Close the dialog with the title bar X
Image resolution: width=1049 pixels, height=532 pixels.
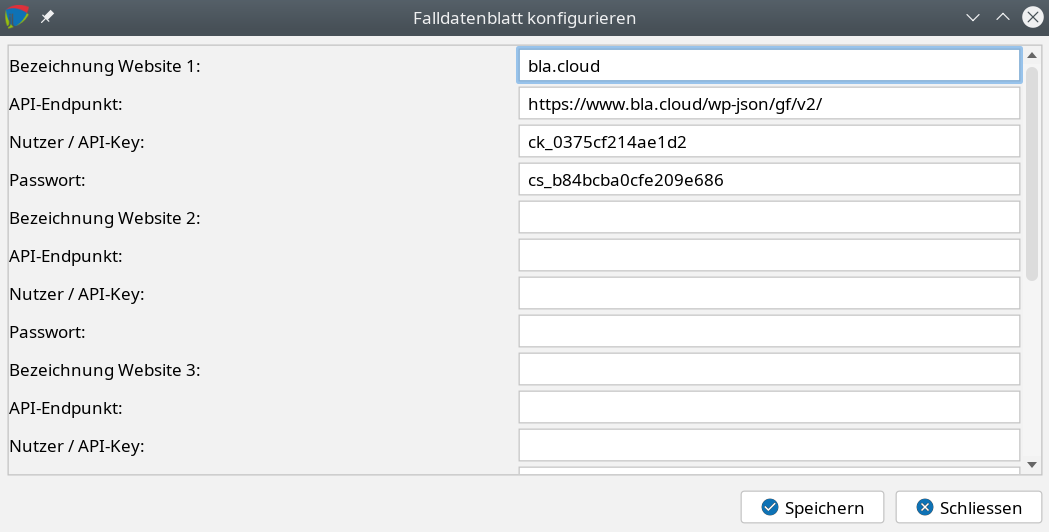[1033, 17]
